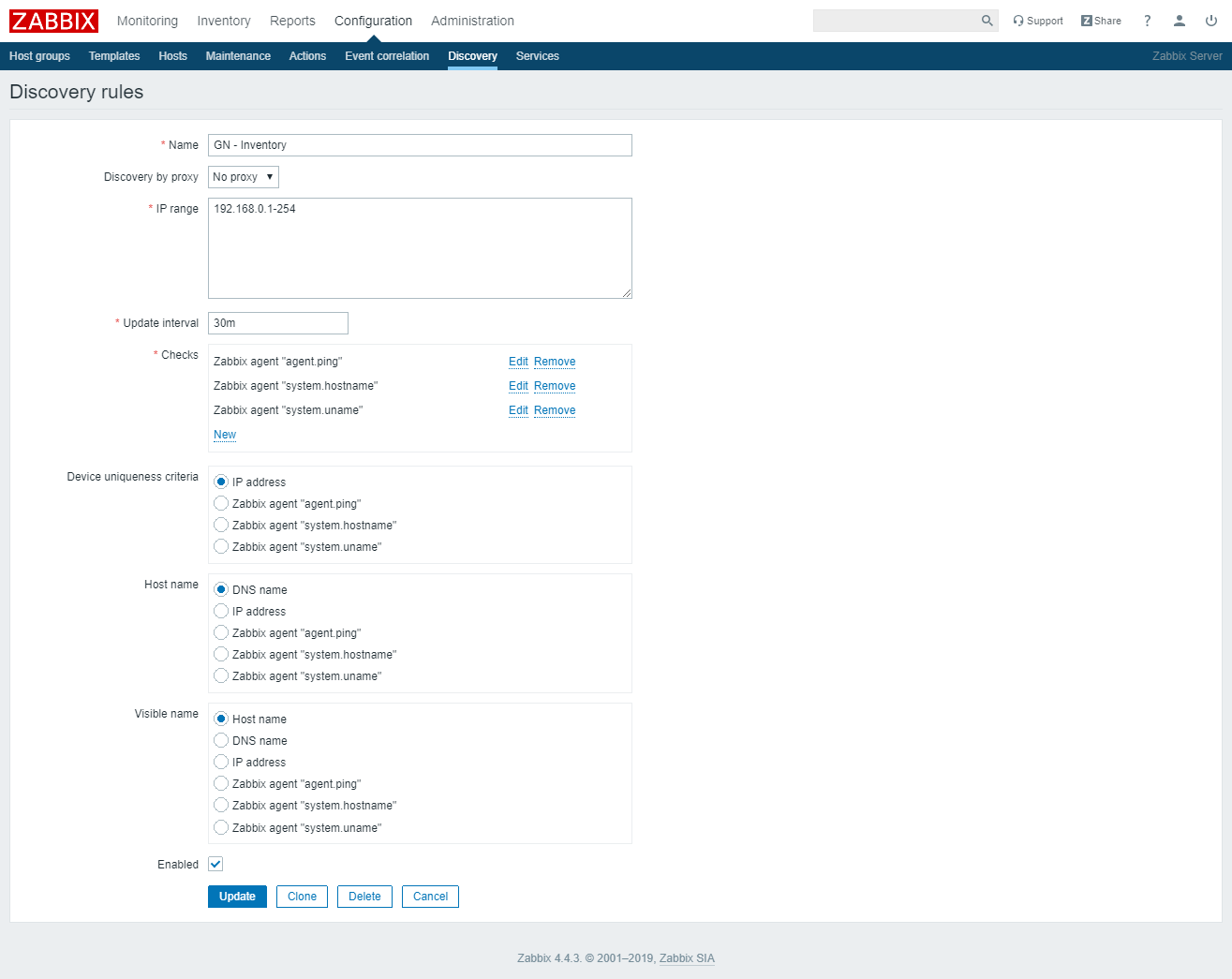
Task: Click the search magnifier icon
Action: (987, 21)
